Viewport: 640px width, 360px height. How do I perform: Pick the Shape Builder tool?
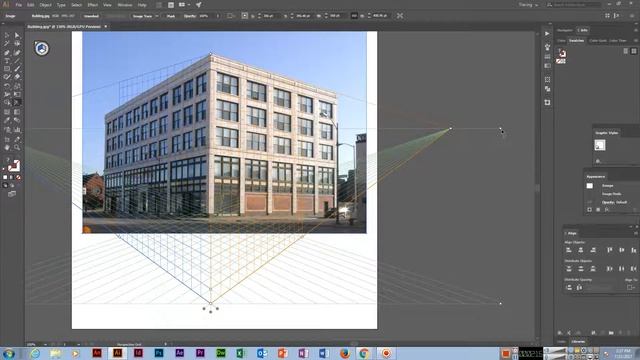7,103
